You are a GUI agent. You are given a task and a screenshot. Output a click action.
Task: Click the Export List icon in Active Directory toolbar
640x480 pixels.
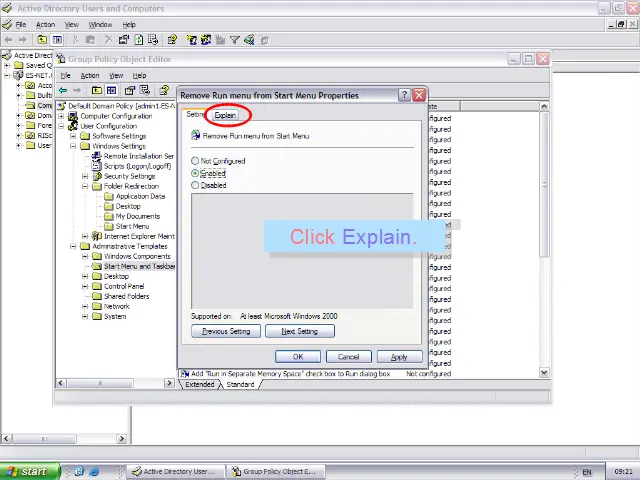(x=153, y=40)
